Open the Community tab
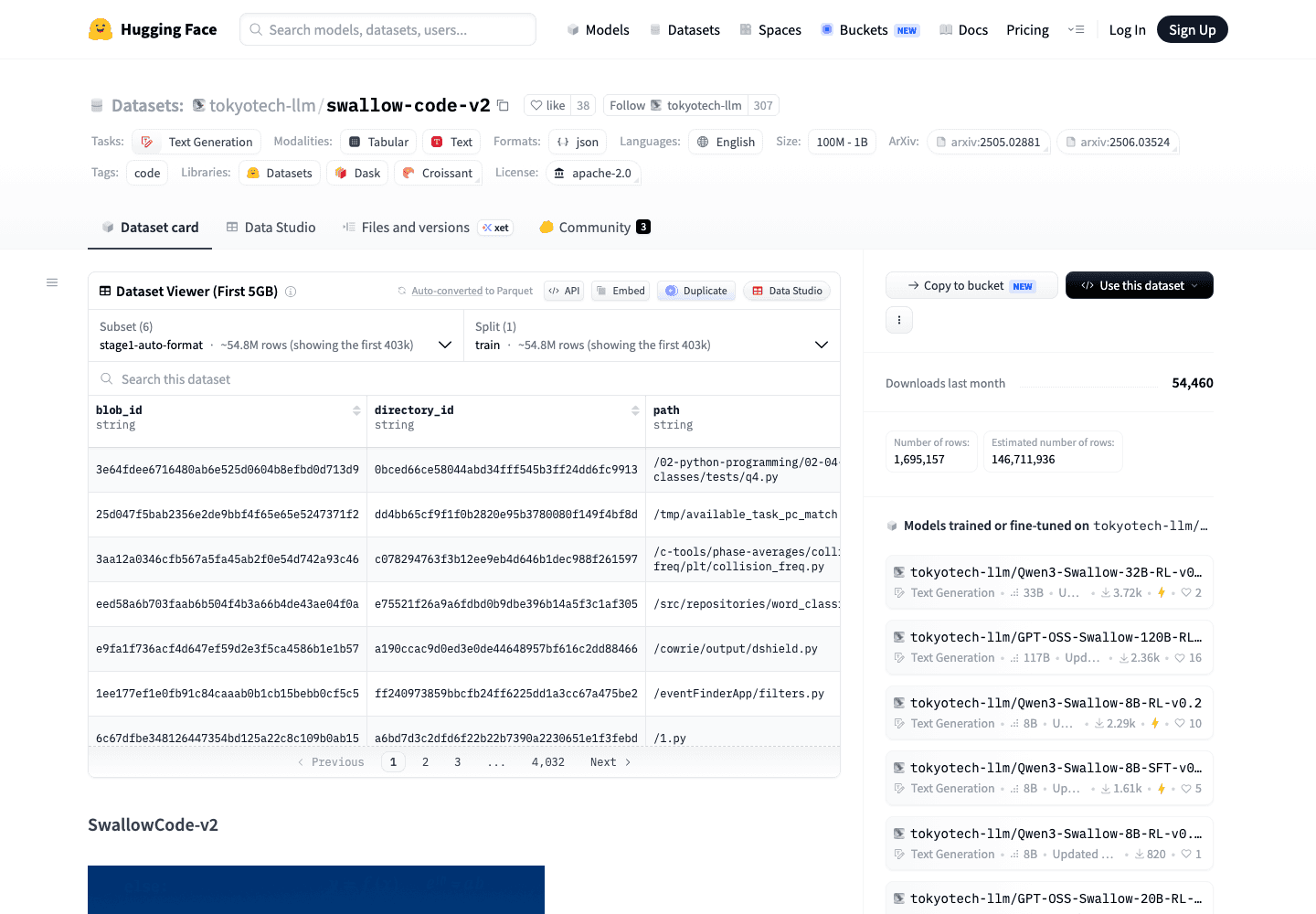Image resolution: width=1316 pixels, height=914 pixels. coord(595,227)
